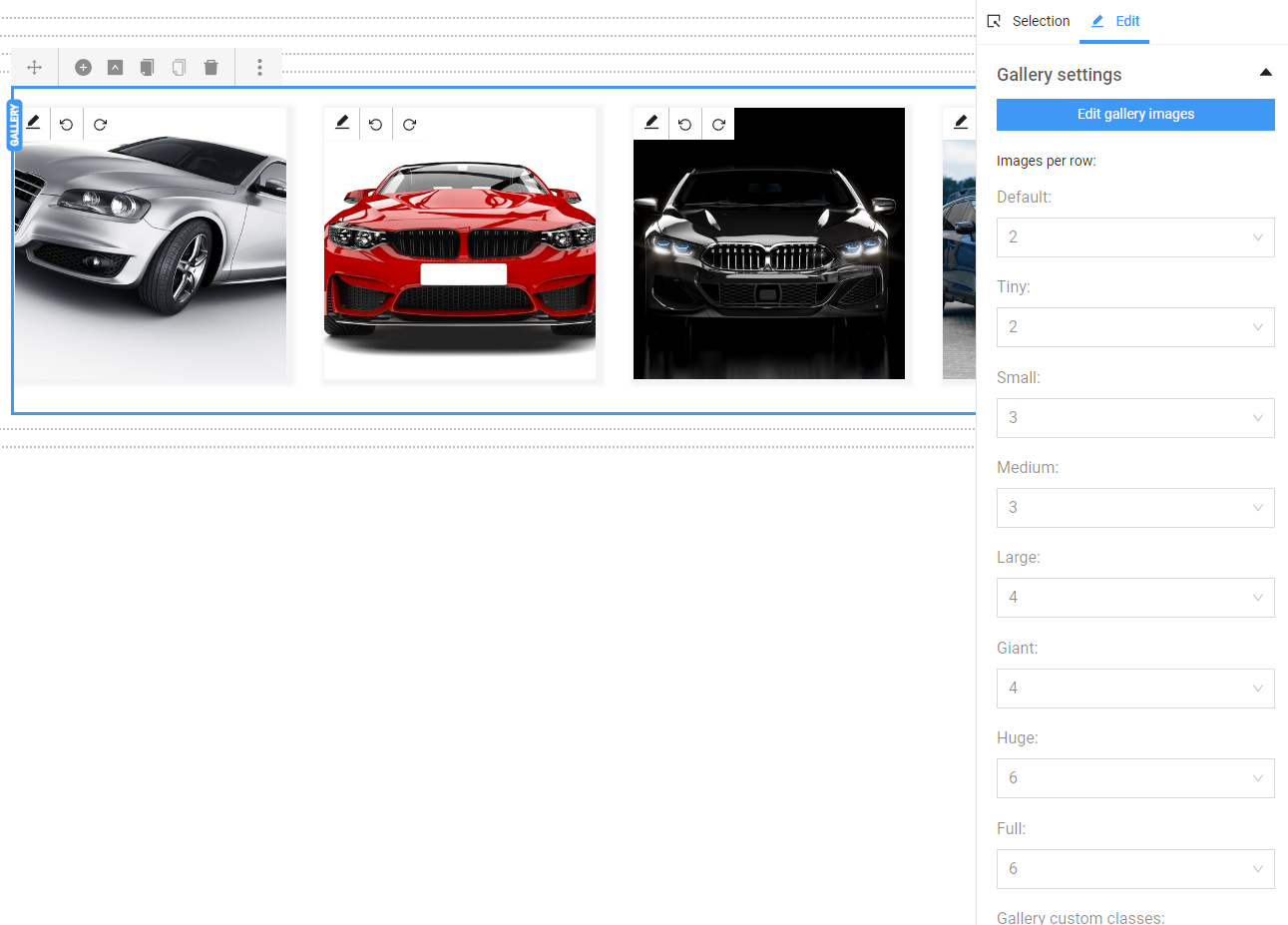Open the three-dot more options menu
This screenshot has width=1288, height=925.
pyautogui.click(x=259, y=67)
